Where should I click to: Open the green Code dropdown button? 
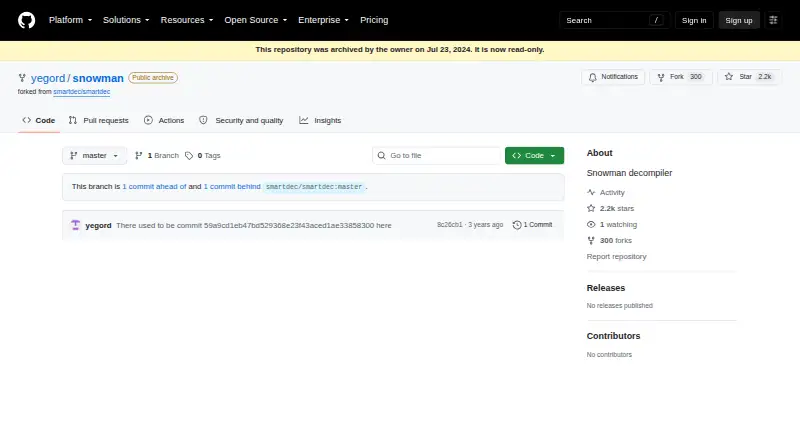tap(534, 156)
